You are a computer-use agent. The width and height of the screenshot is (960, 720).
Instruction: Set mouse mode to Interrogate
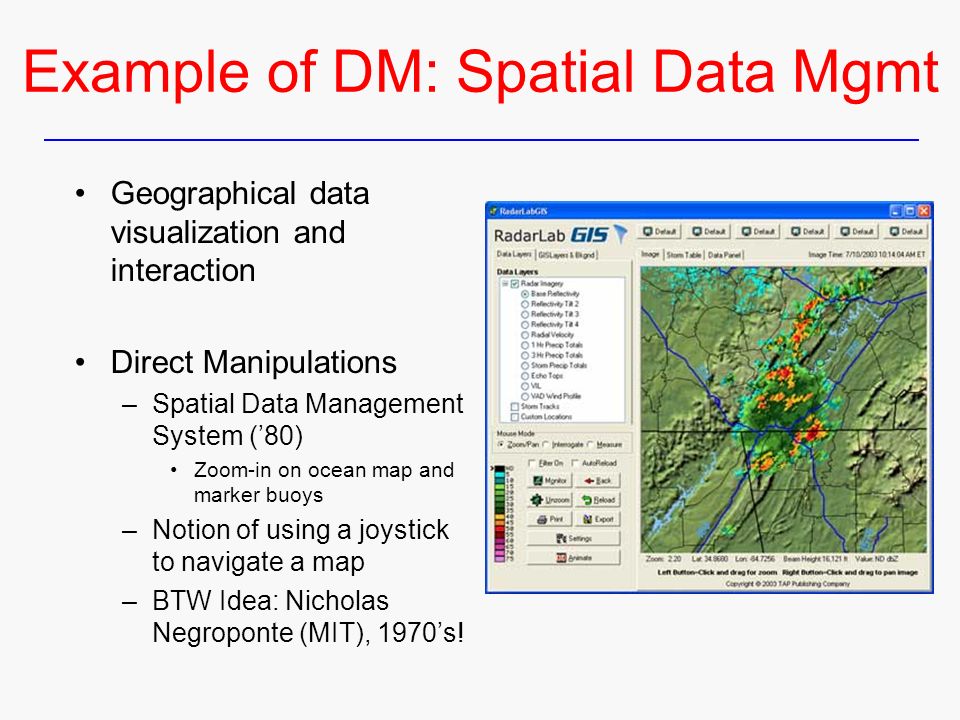[546, 444]
